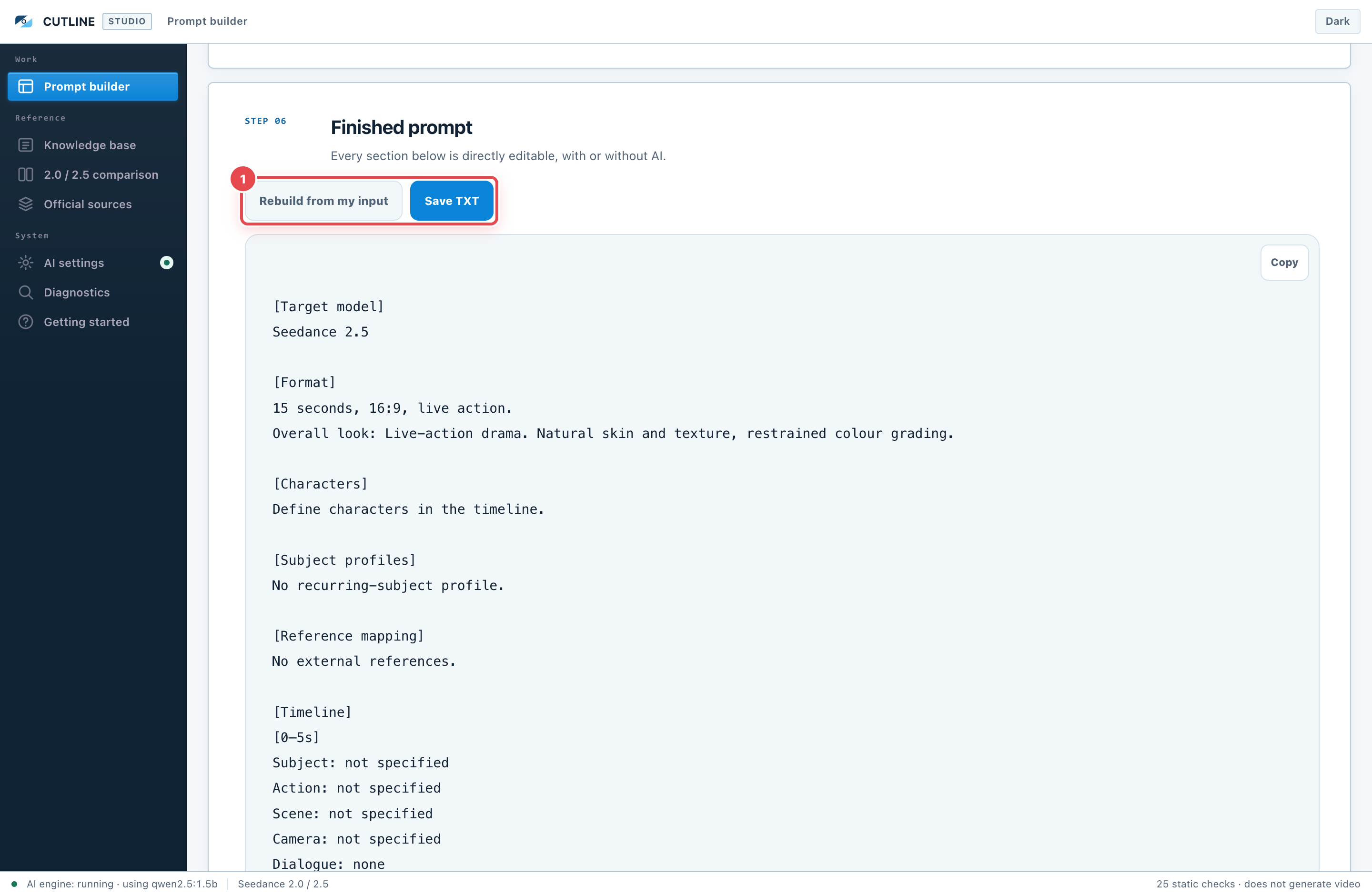
Task: Click the 2.0 / 2.5 comparison columns icon
Action: 25,175
